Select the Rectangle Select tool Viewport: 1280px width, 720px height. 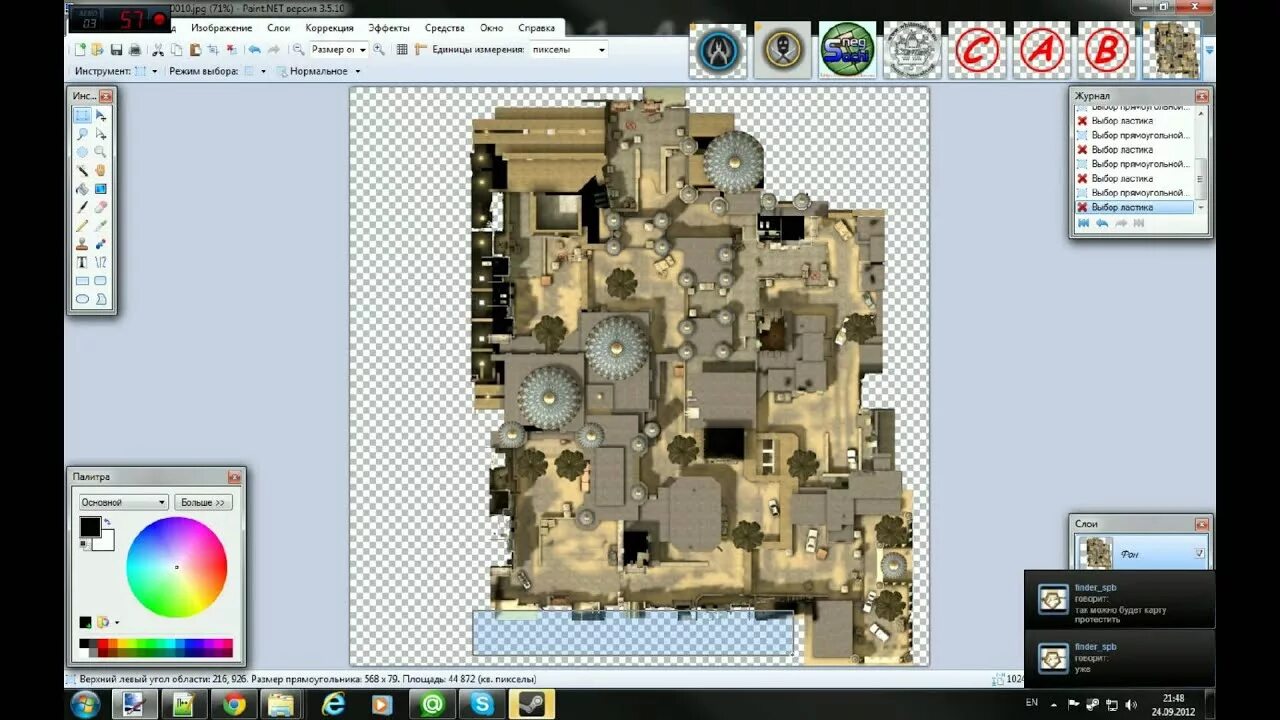pos(82,115)
